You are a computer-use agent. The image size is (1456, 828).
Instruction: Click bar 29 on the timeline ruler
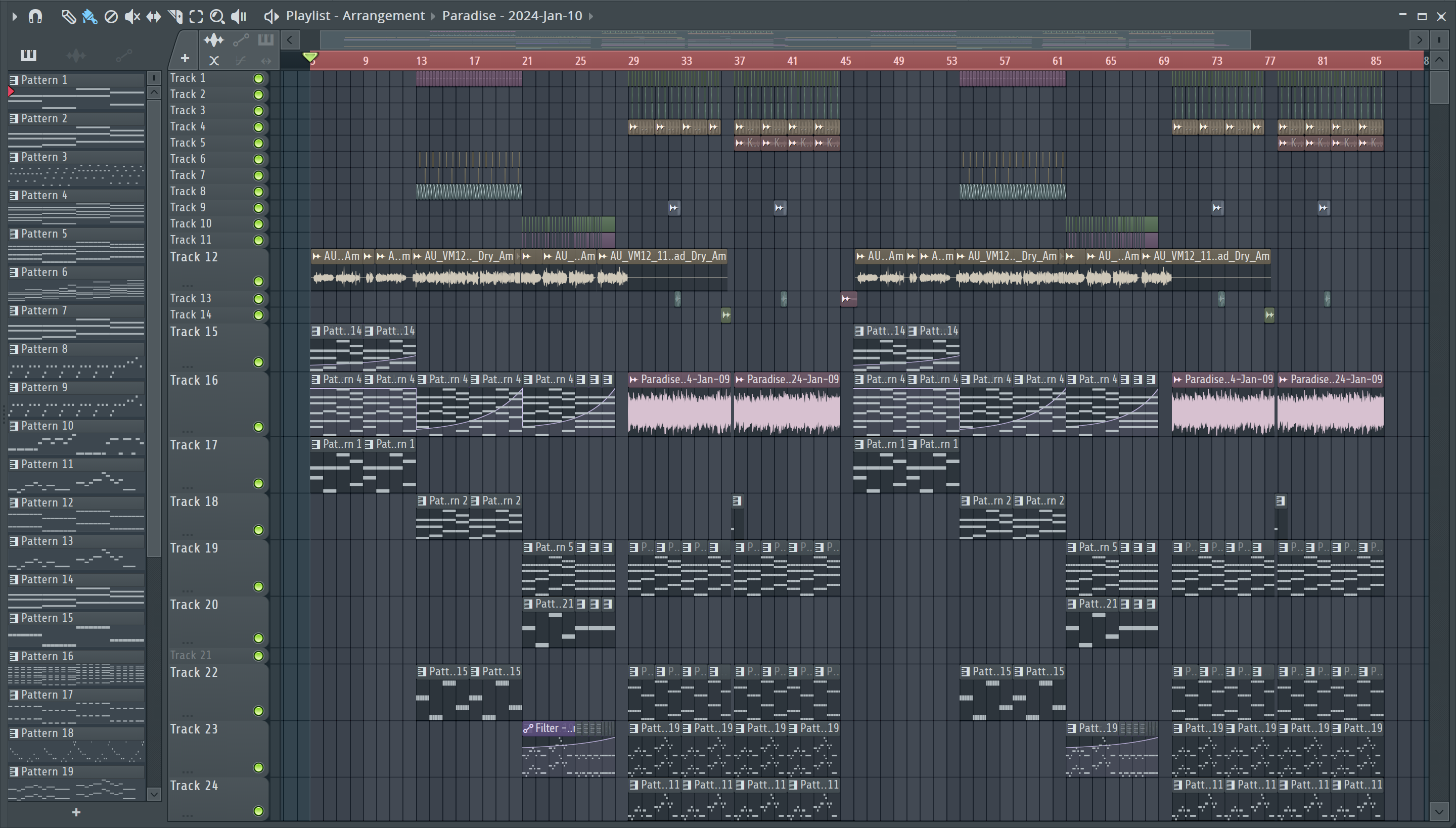point(633,61)
